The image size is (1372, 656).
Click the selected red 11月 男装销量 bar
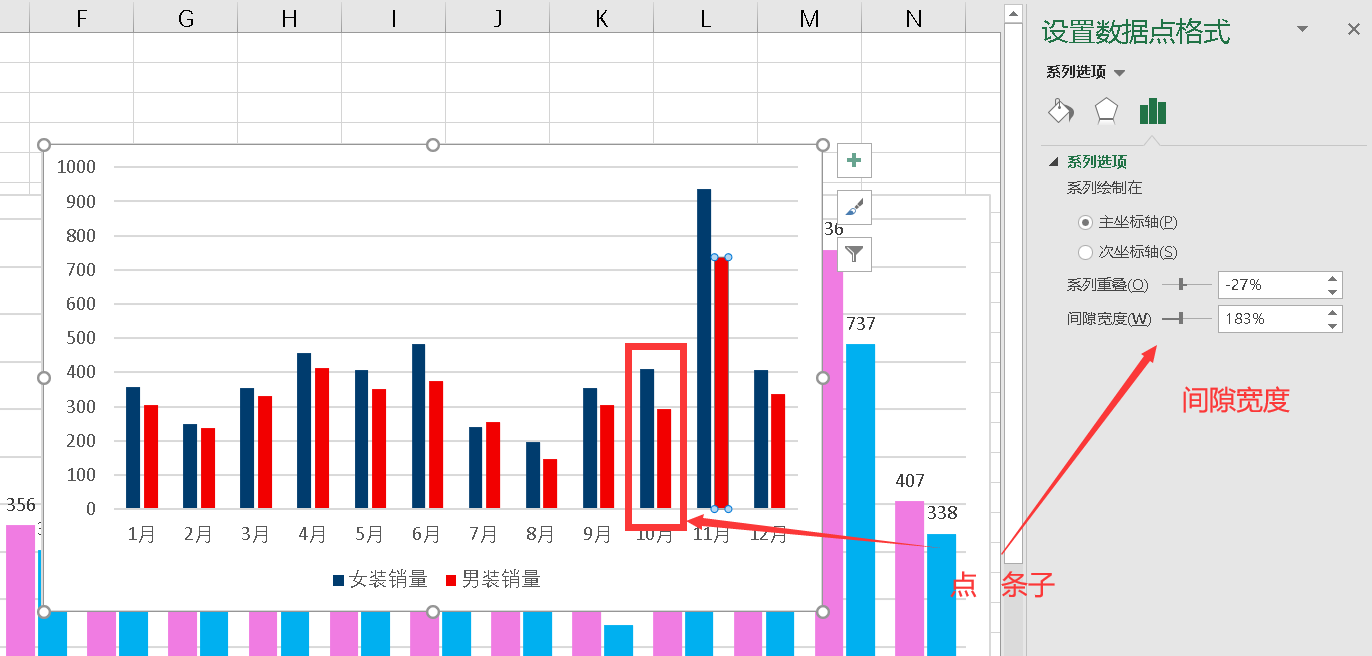click(721, 383)
